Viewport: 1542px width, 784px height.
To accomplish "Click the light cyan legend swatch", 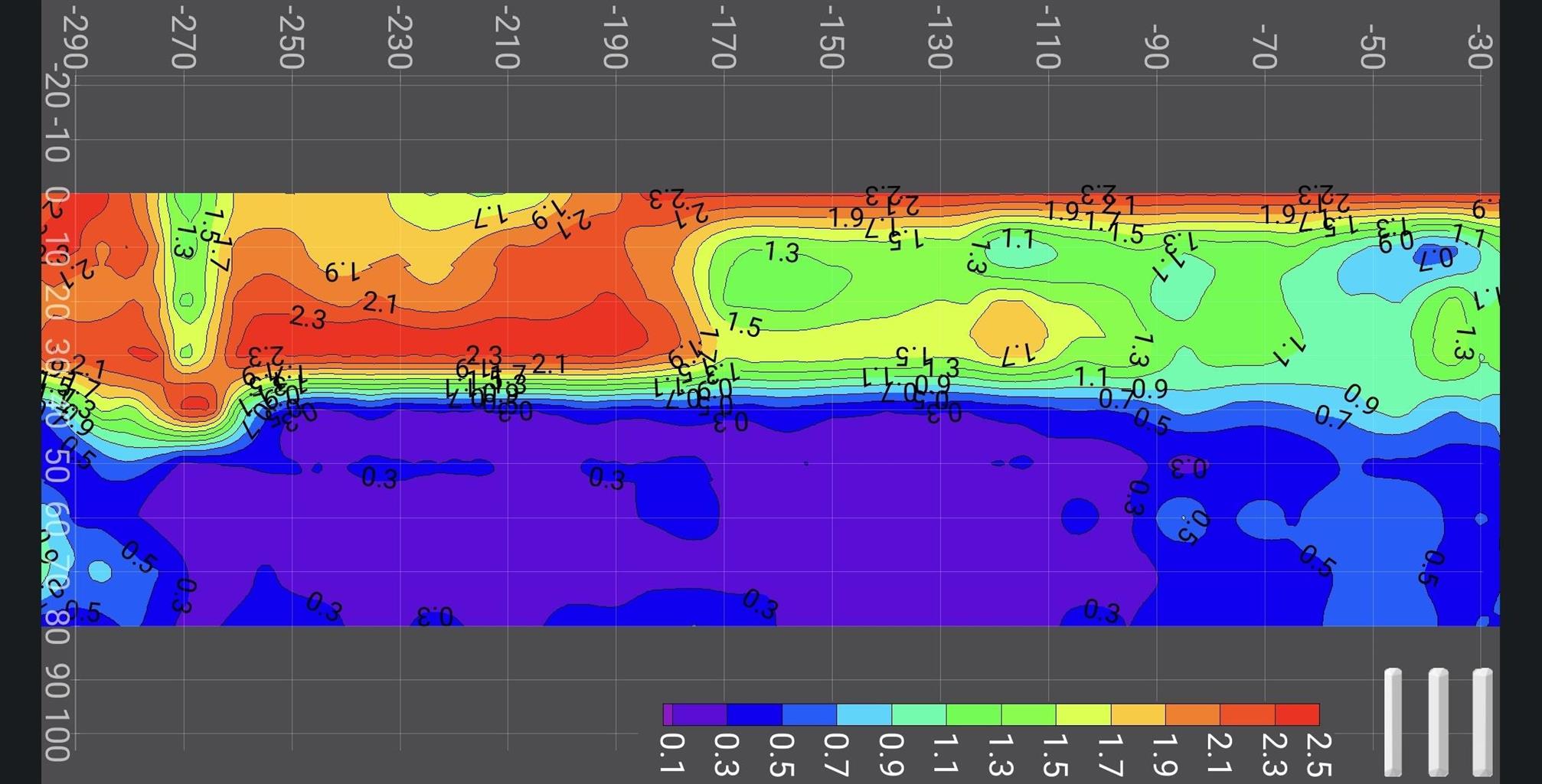I will 864,714.
